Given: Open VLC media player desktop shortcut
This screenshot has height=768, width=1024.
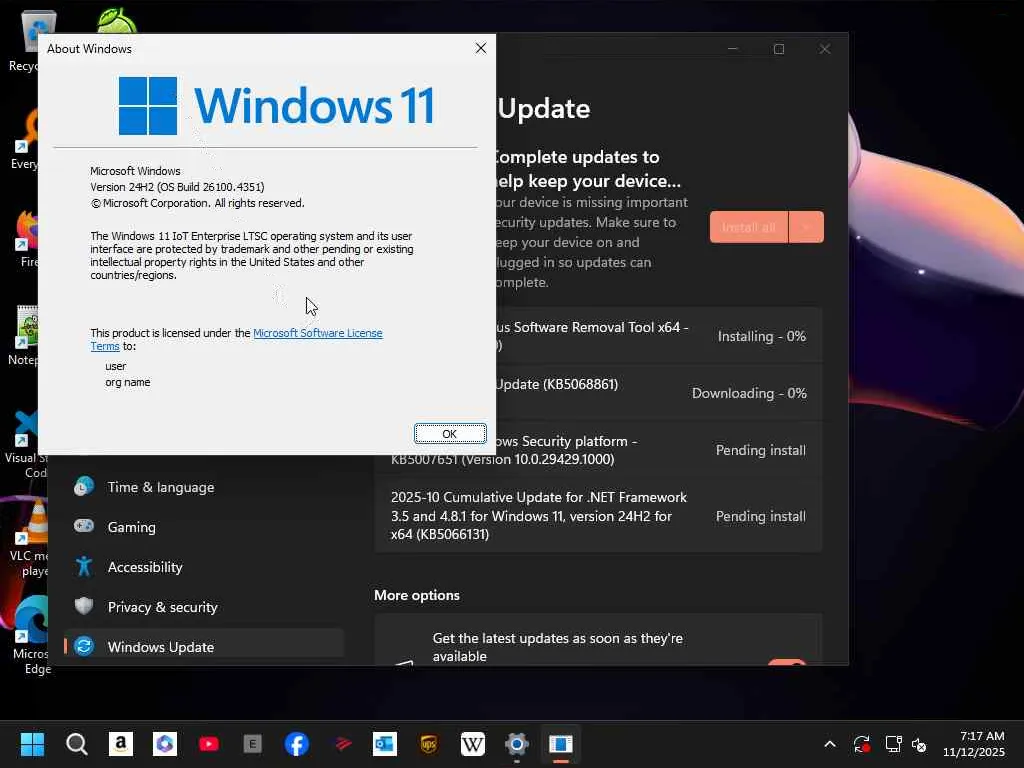Looking at the screenshot, I should (27, 539).
